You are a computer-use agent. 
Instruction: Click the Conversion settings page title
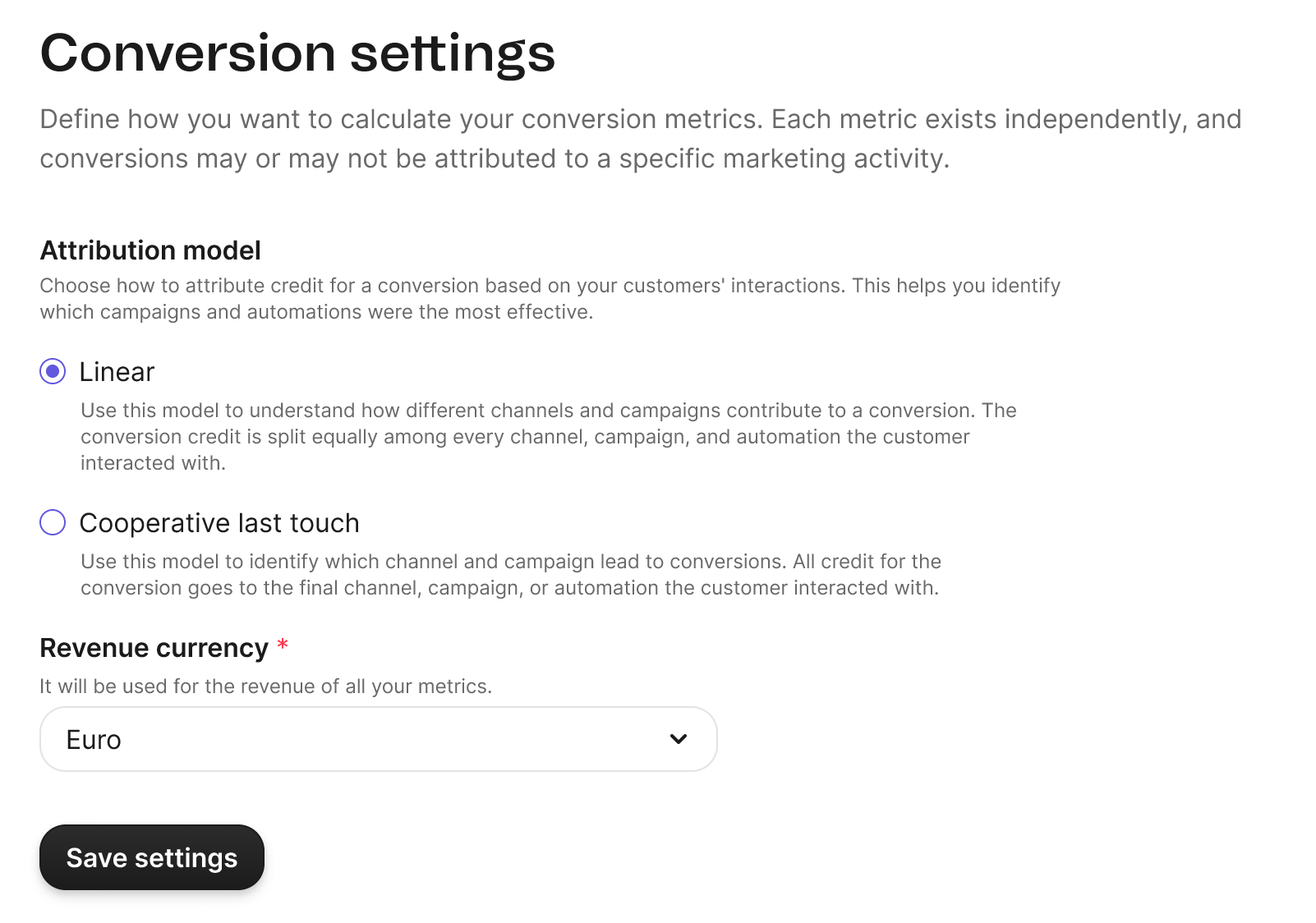tap(297, 53)
